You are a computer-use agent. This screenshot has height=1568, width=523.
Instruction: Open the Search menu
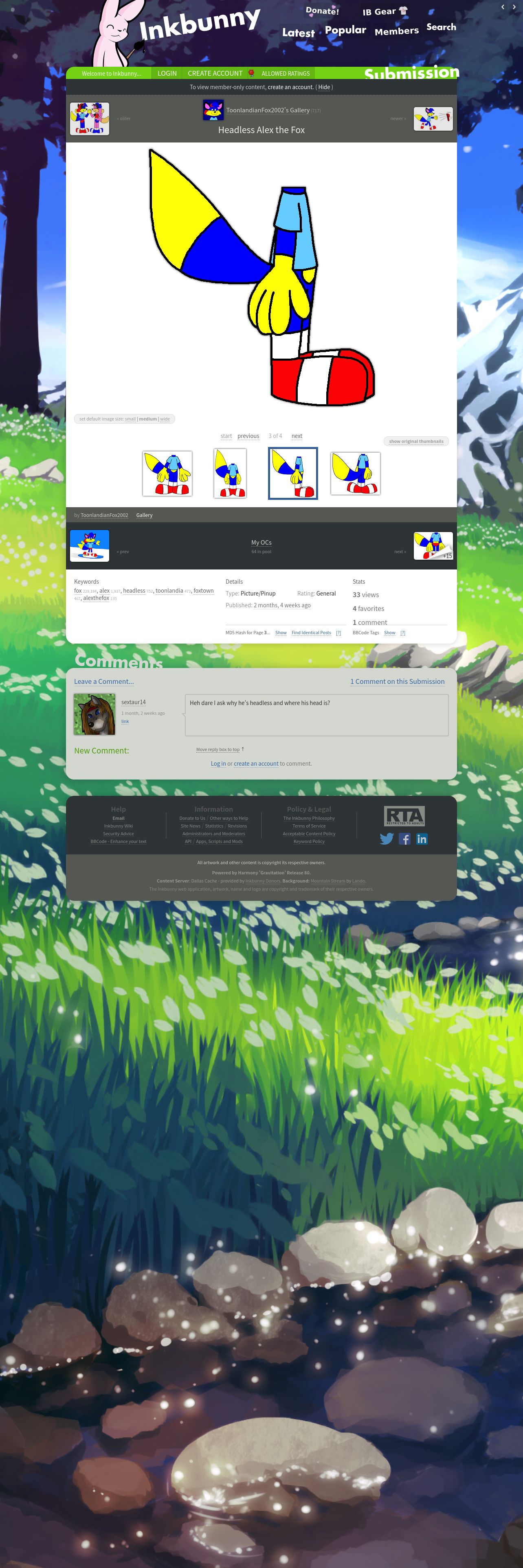pyautogui.click(x=441, y=27)
